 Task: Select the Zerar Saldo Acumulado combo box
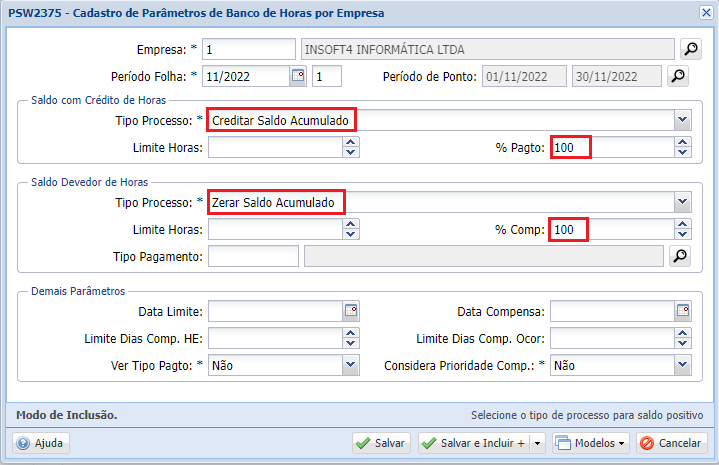(x=441, y=202)
